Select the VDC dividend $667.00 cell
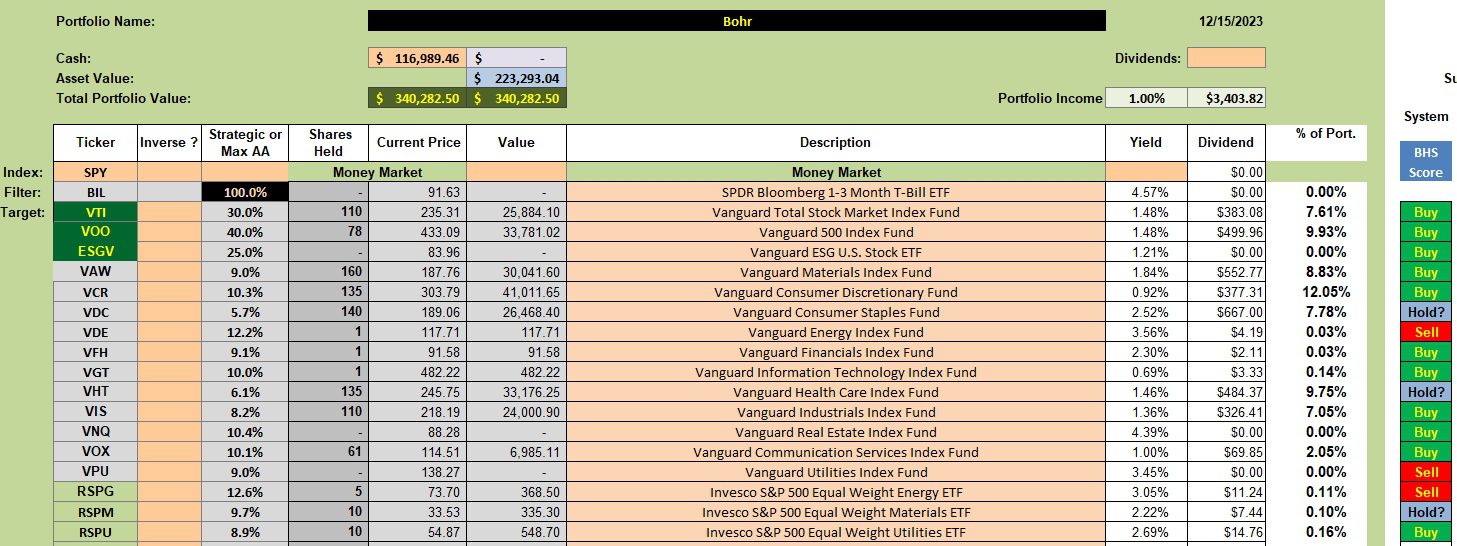Screen dimensions: 1457x546 (1226, 312)
